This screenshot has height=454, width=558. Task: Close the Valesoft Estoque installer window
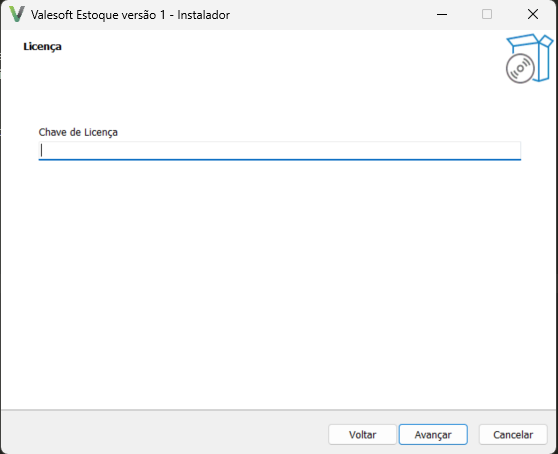pos(533,14)
